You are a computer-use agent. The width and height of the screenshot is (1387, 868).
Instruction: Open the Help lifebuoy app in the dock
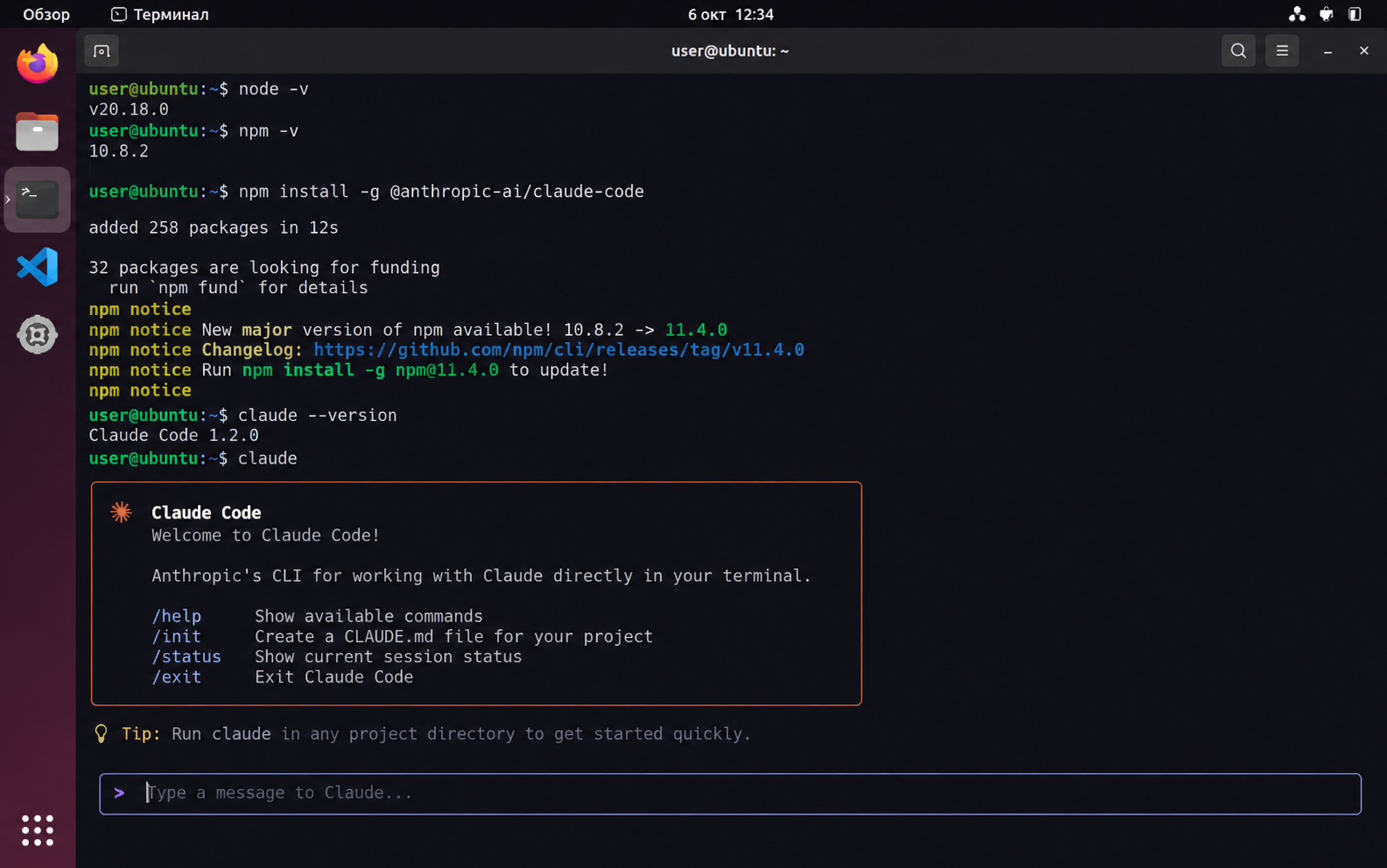[37, 334]
